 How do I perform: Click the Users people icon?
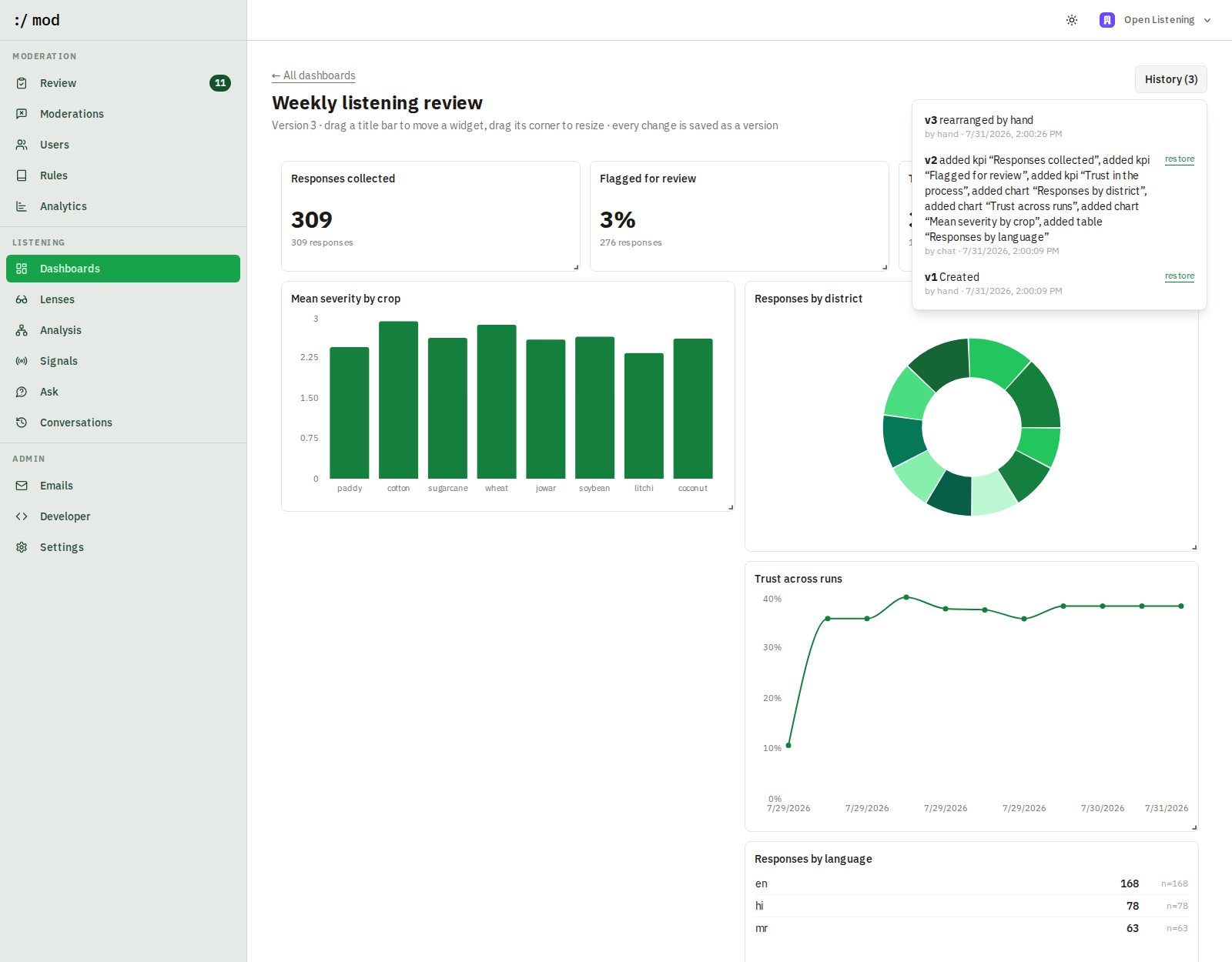22,145
